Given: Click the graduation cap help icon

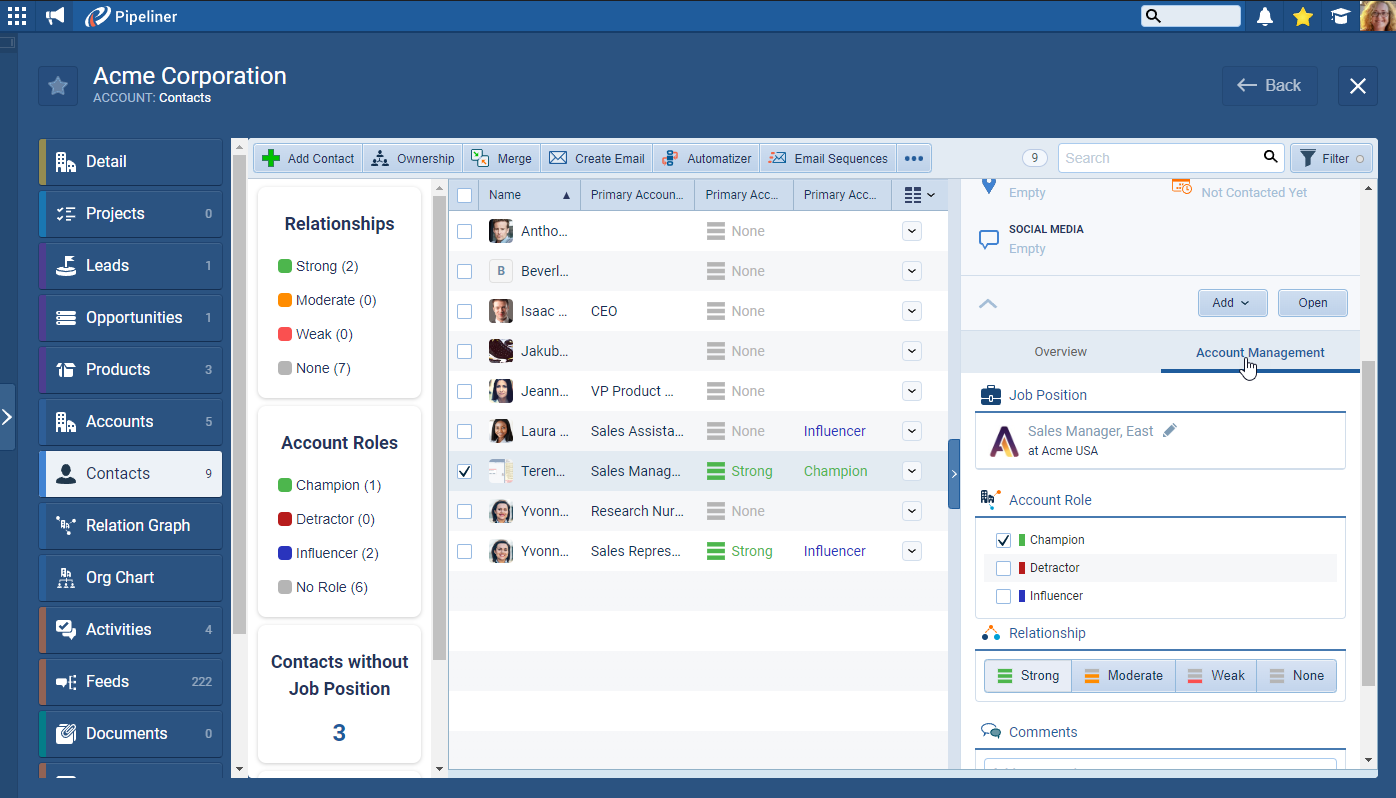Looking at the screenshot, I should coord(1339,16).
